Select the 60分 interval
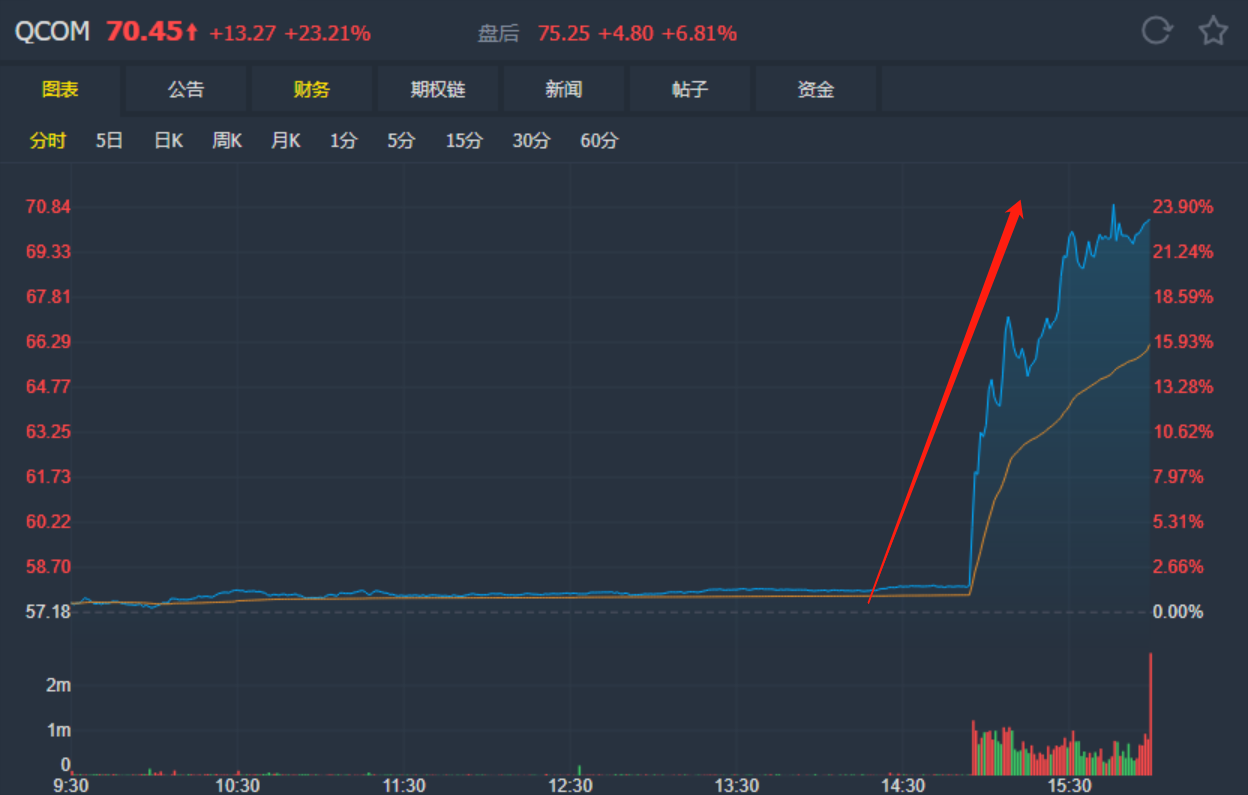 tap(599, 141)
